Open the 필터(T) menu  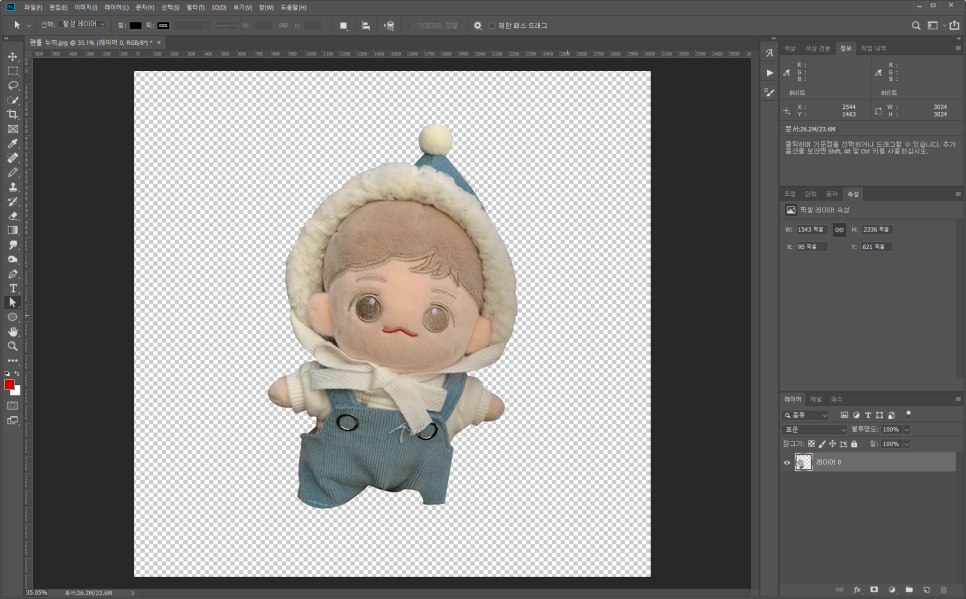click(194, 7)
